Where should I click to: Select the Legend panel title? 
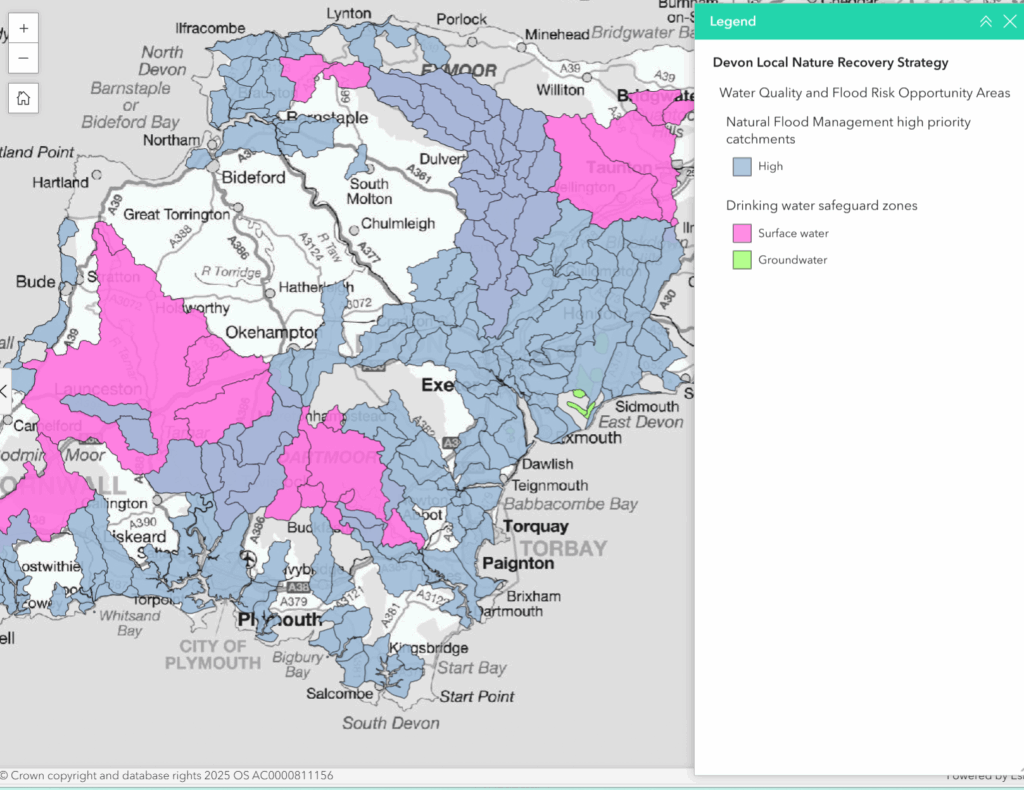tap(733, 21)
